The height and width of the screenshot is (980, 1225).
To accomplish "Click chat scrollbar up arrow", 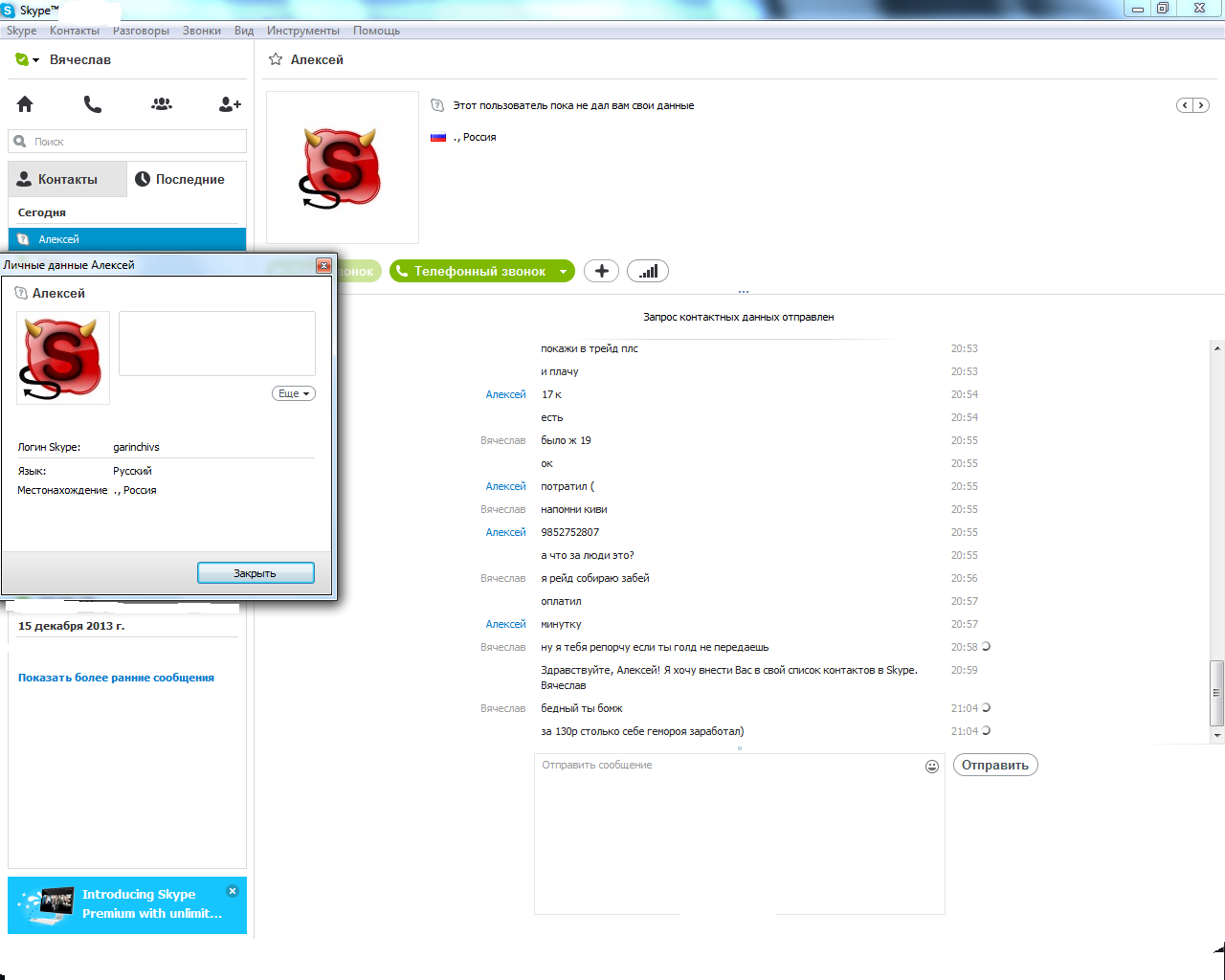I will pos(1217,348).
